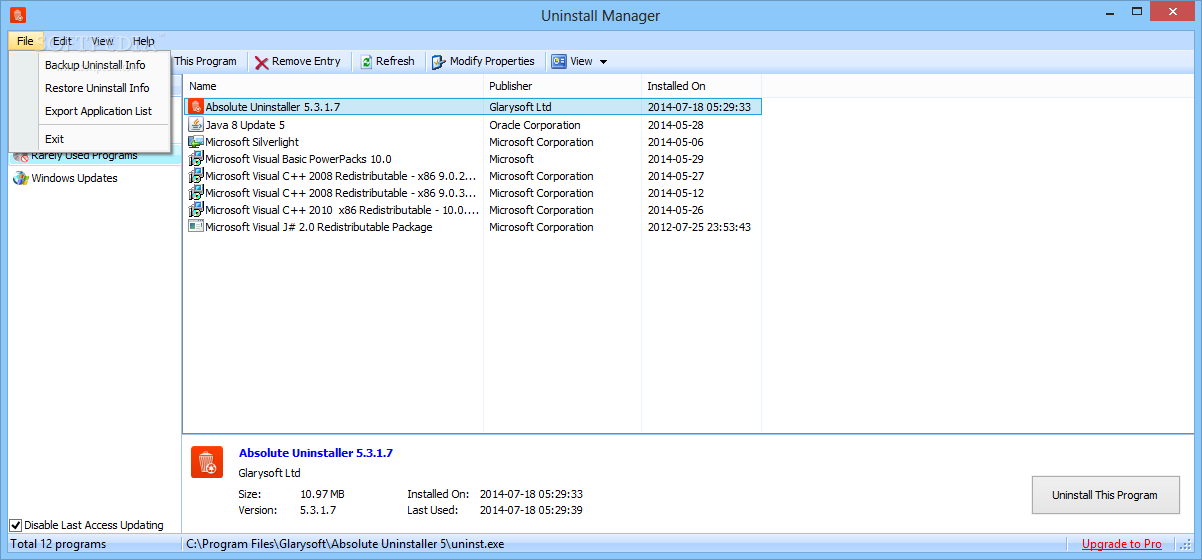Image resolution: width=1202 pixels, height=560 pixels.
Task: Click the 2012-07-25 23:53:43 date cell
Action: [x=699, y=227]
